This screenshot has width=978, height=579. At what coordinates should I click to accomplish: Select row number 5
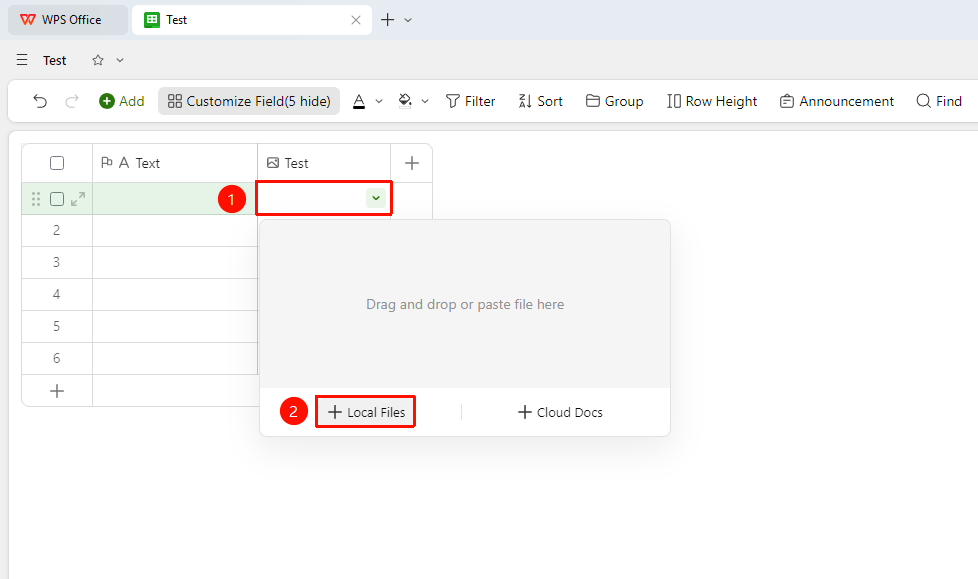pyautogui.click(x=57, y=326)
